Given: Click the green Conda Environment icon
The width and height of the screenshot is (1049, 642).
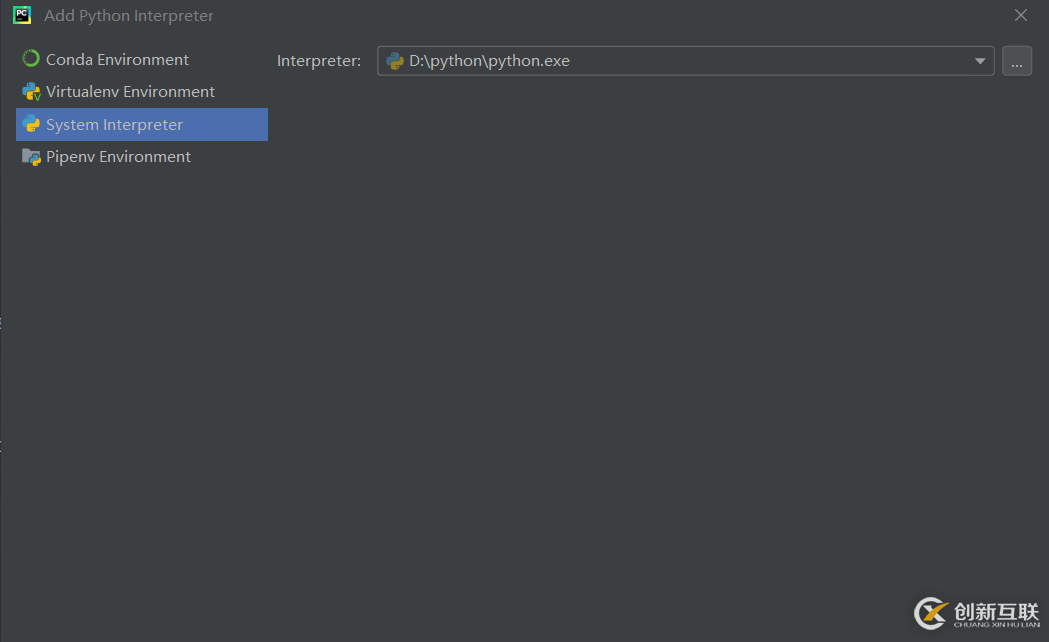Looking at the screenshot, I should (x=31, y=59).
